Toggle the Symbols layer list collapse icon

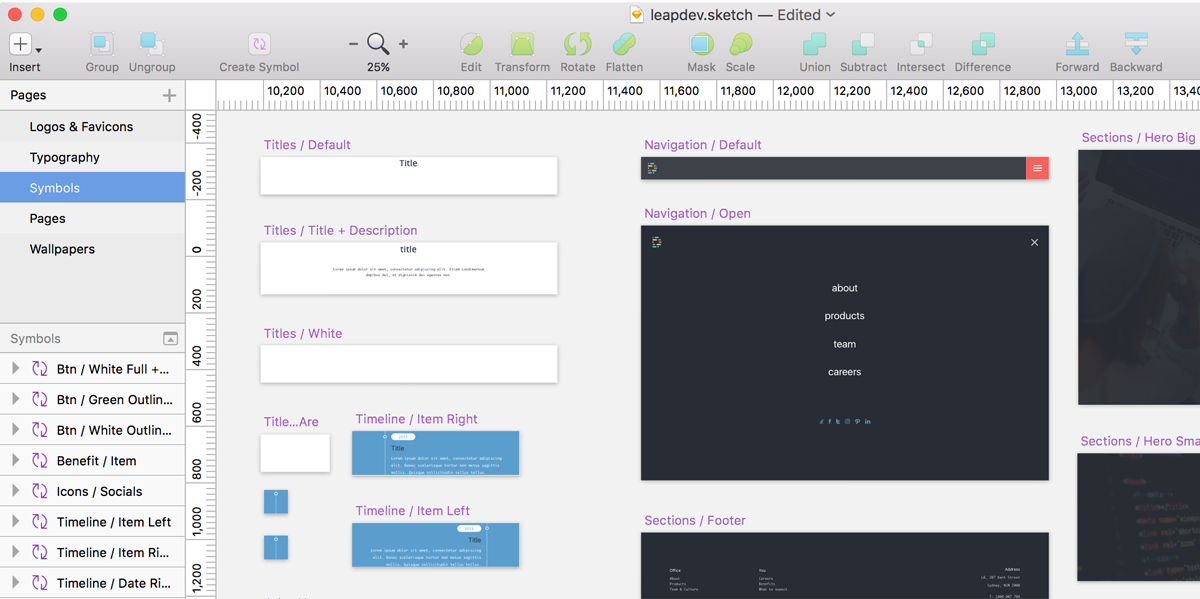tap(170, 339)
